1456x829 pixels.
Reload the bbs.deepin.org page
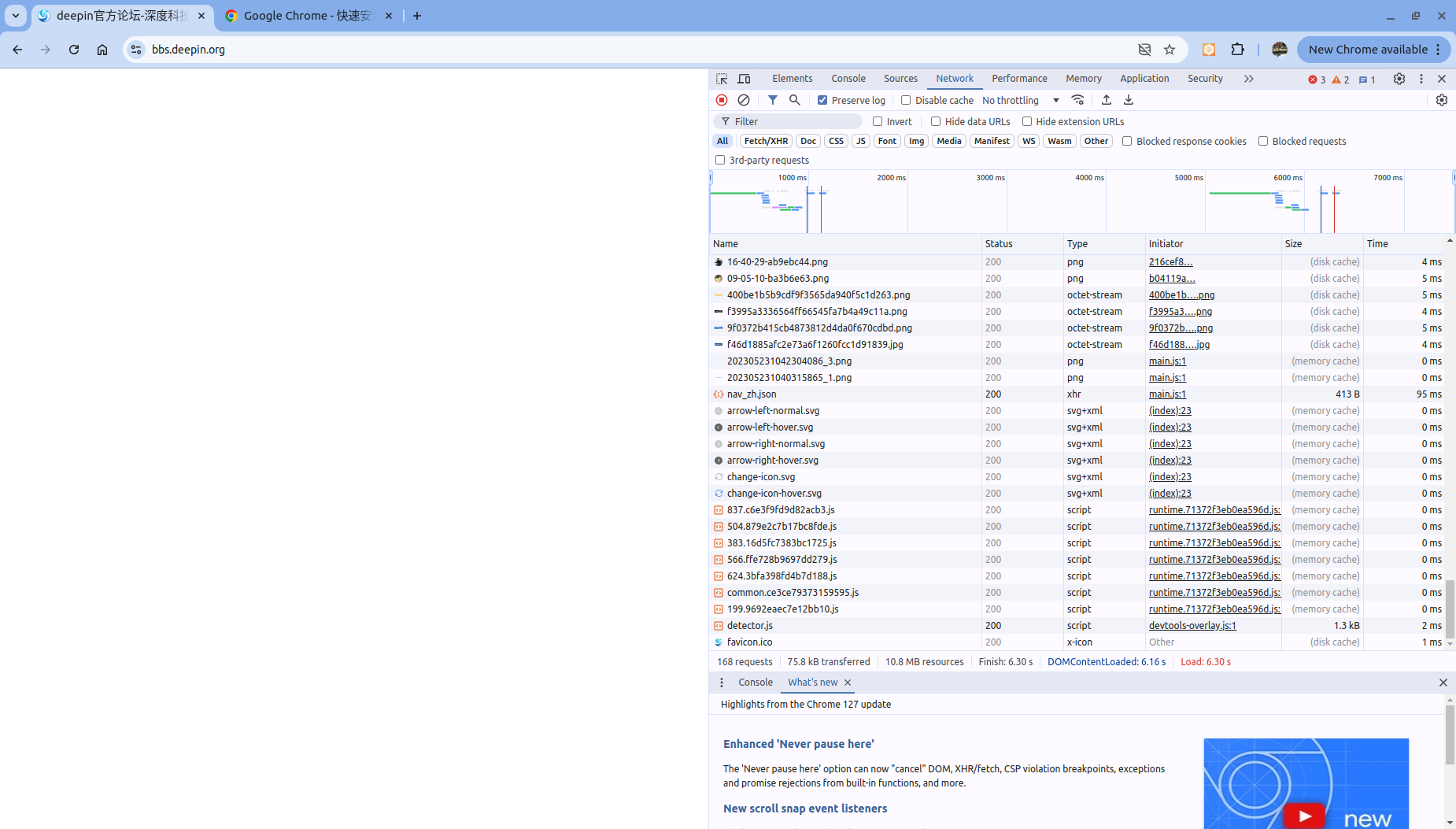click(x=74, y=50)
